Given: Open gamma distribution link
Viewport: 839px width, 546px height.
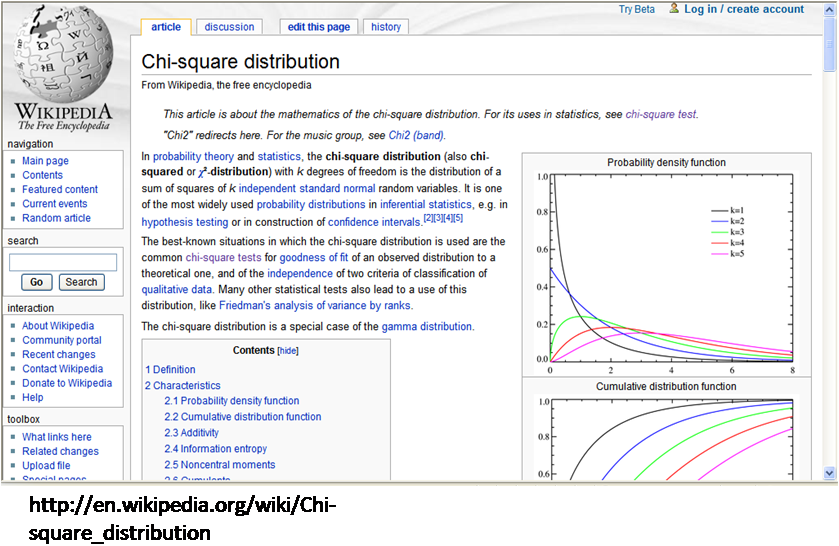Looking at the screenshot, I should coord(426,327).
